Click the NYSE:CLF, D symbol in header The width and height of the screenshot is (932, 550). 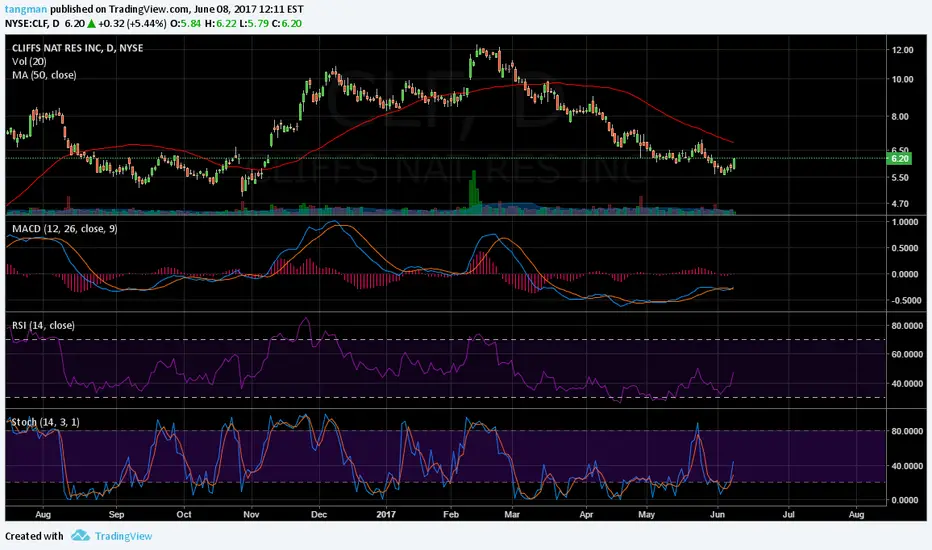[32, 23]
